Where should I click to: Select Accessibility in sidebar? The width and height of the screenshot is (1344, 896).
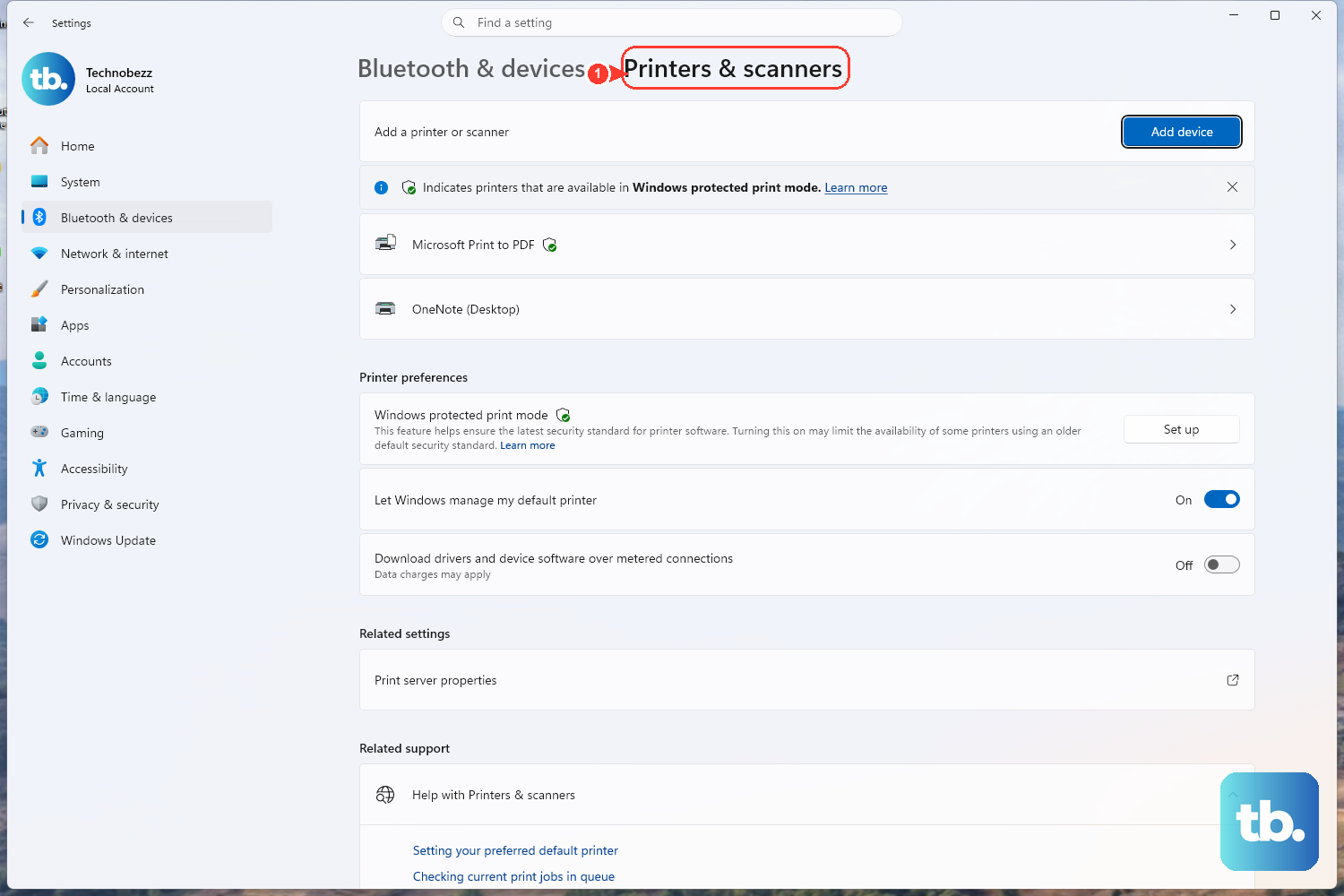click(x=147, y=469)
